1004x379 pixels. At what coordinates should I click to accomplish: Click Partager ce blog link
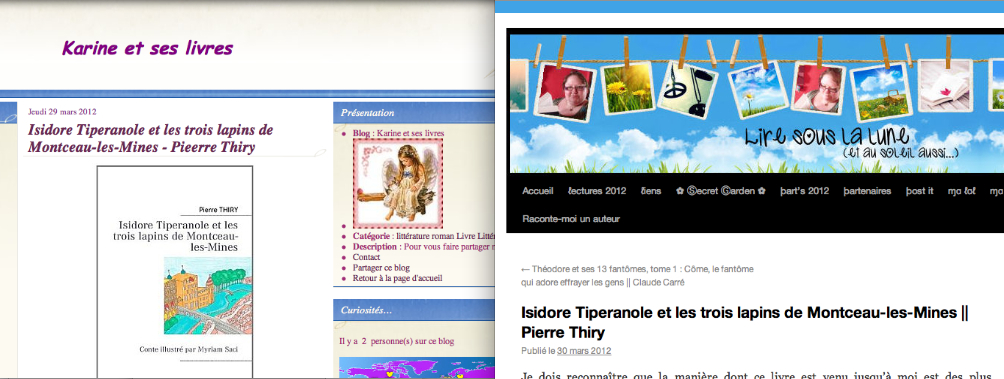[x=381, y=268]
